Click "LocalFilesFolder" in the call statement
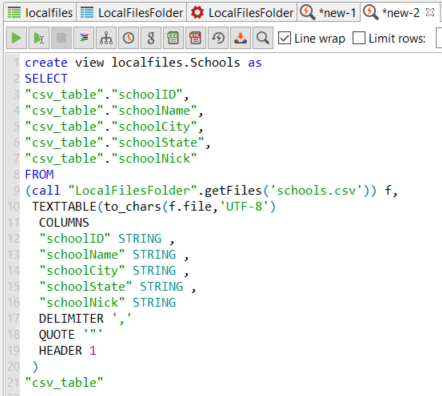This screenshot has width=442, height=396. 133,191
